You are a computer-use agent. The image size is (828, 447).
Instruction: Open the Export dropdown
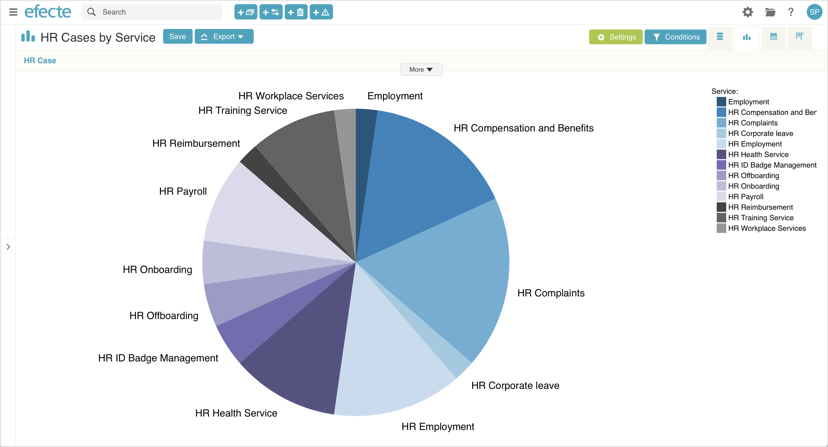[x=224, y=36]
